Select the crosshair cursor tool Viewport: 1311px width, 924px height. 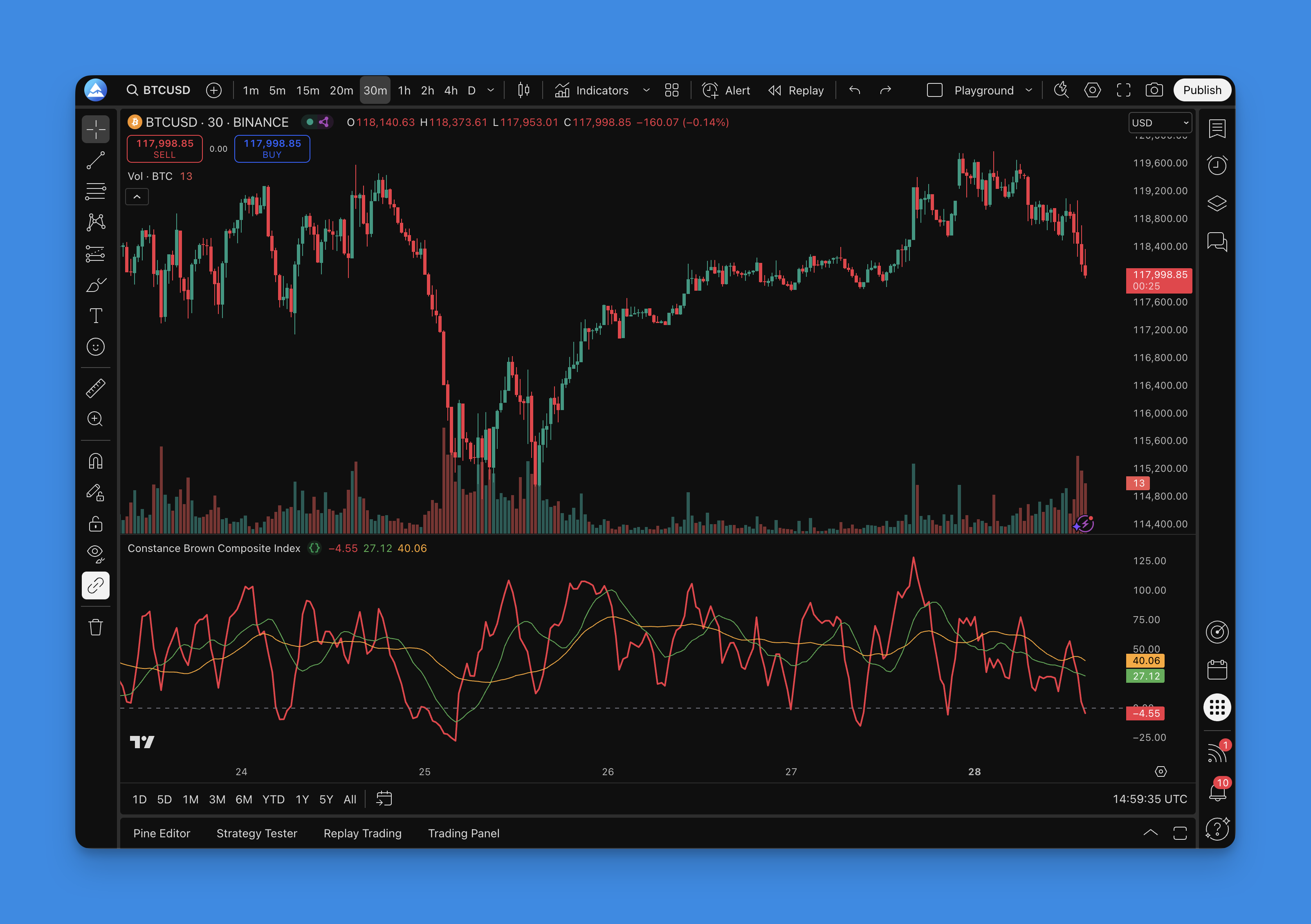pyautogui.click(x=95, y=130)
